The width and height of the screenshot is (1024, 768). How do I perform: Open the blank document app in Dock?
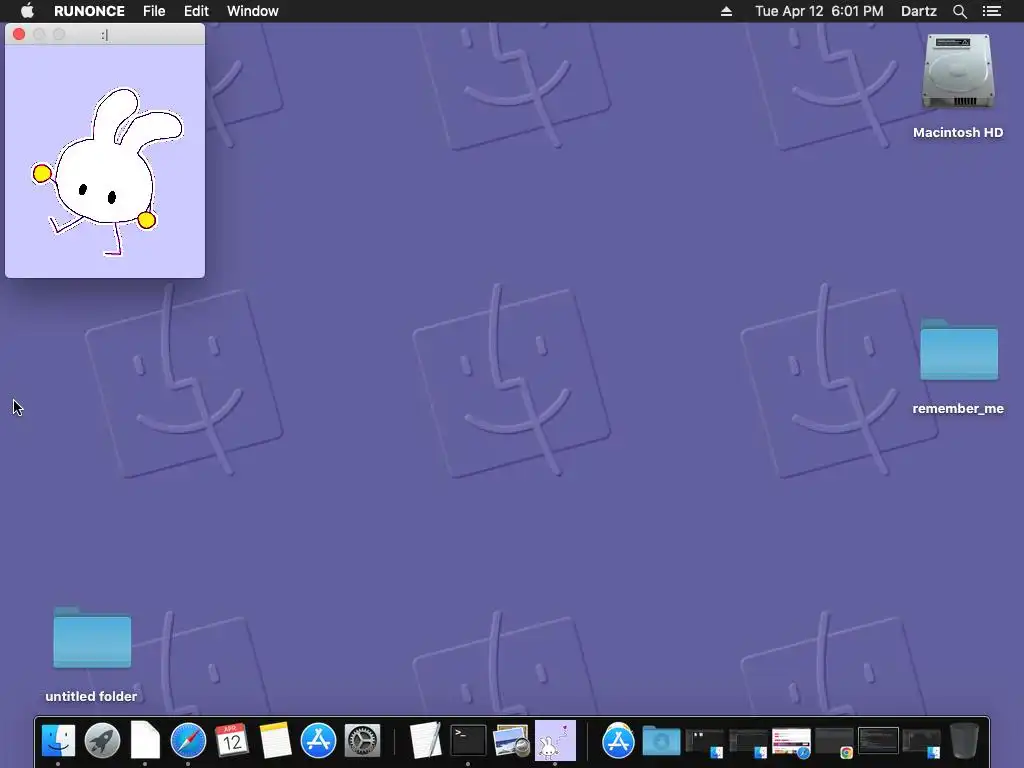[x=145, y=741]
